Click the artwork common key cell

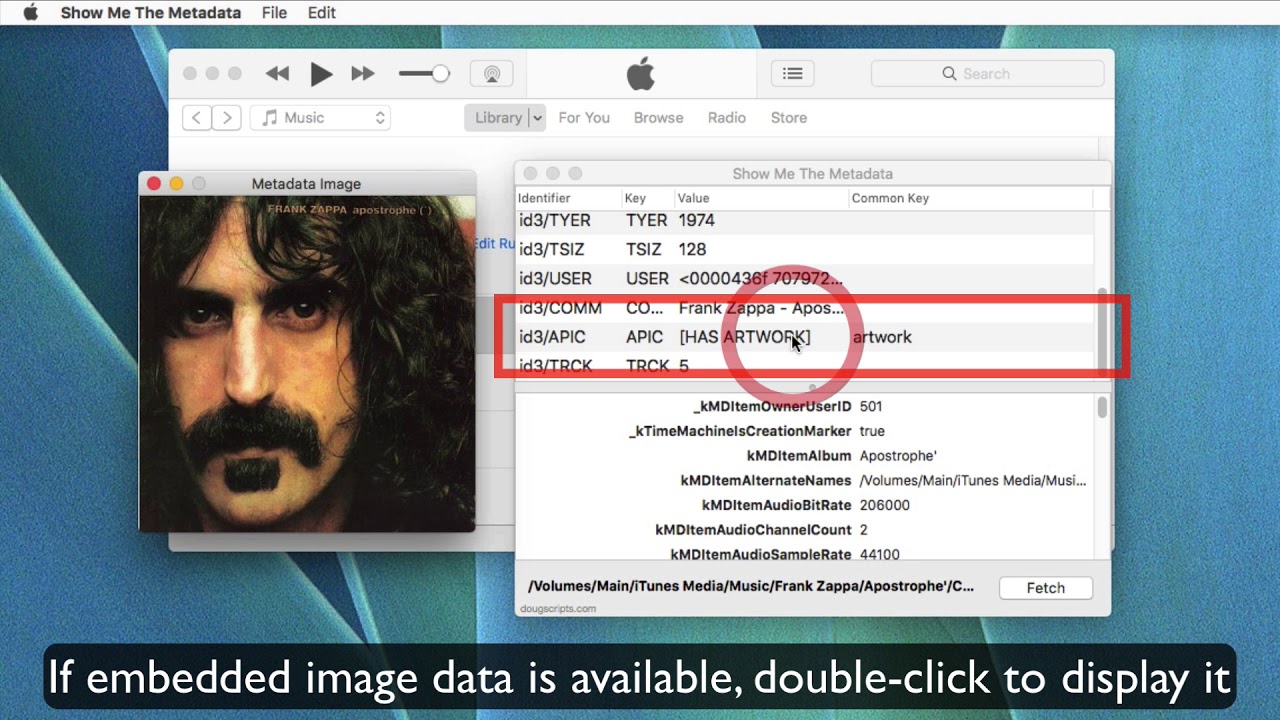pos(882,337)
